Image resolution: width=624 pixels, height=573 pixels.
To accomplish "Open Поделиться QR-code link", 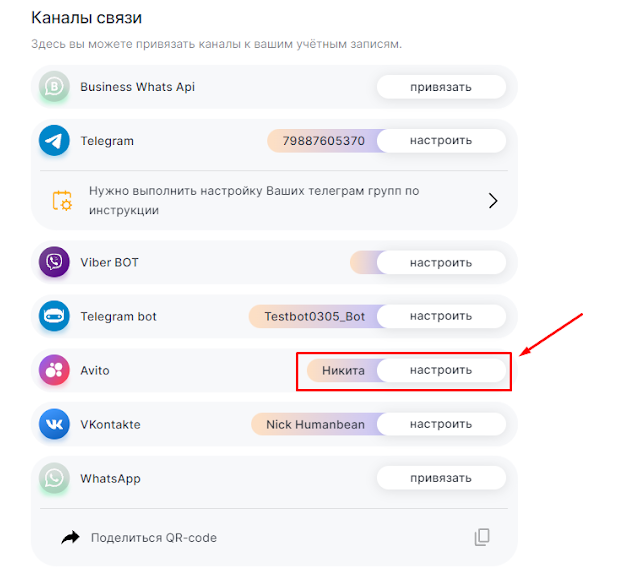I will (153, 538).
